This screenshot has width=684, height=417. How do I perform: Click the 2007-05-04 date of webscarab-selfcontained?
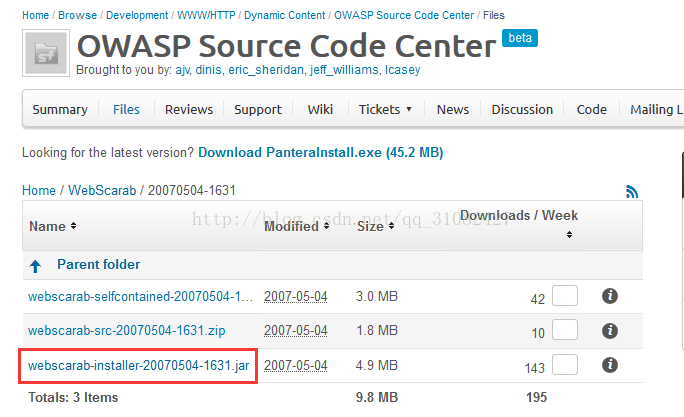pyautogui.click(x=296, y=297)
